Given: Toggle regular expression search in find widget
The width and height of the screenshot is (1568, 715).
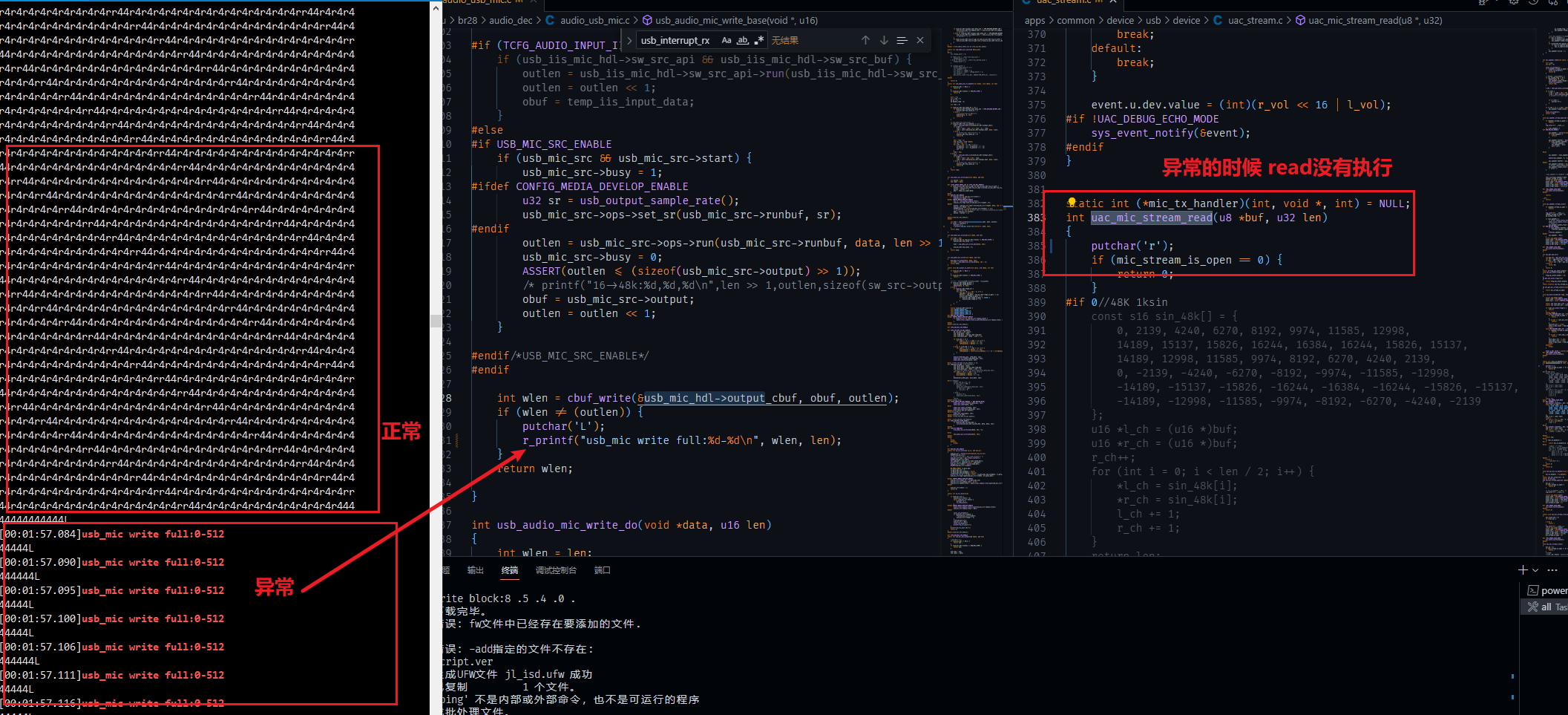Looking at the screenshot, I should click(x=758, y=40).
